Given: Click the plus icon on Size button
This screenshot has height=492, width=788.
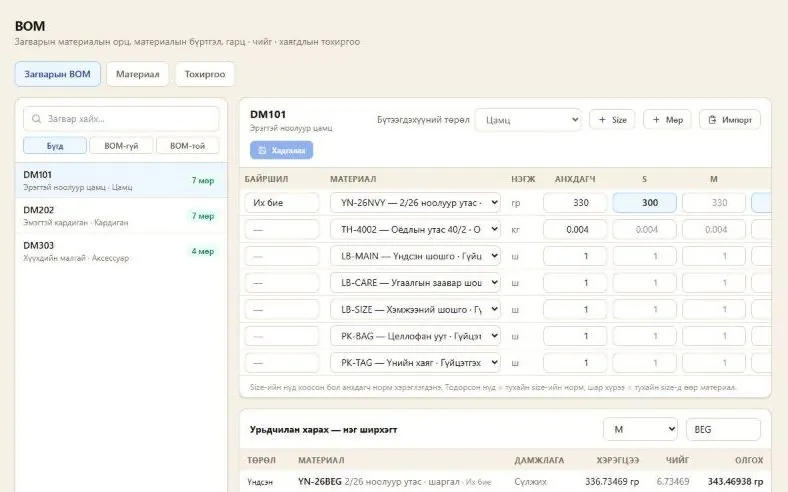Looking at the screenshot, I should (602, 120).
